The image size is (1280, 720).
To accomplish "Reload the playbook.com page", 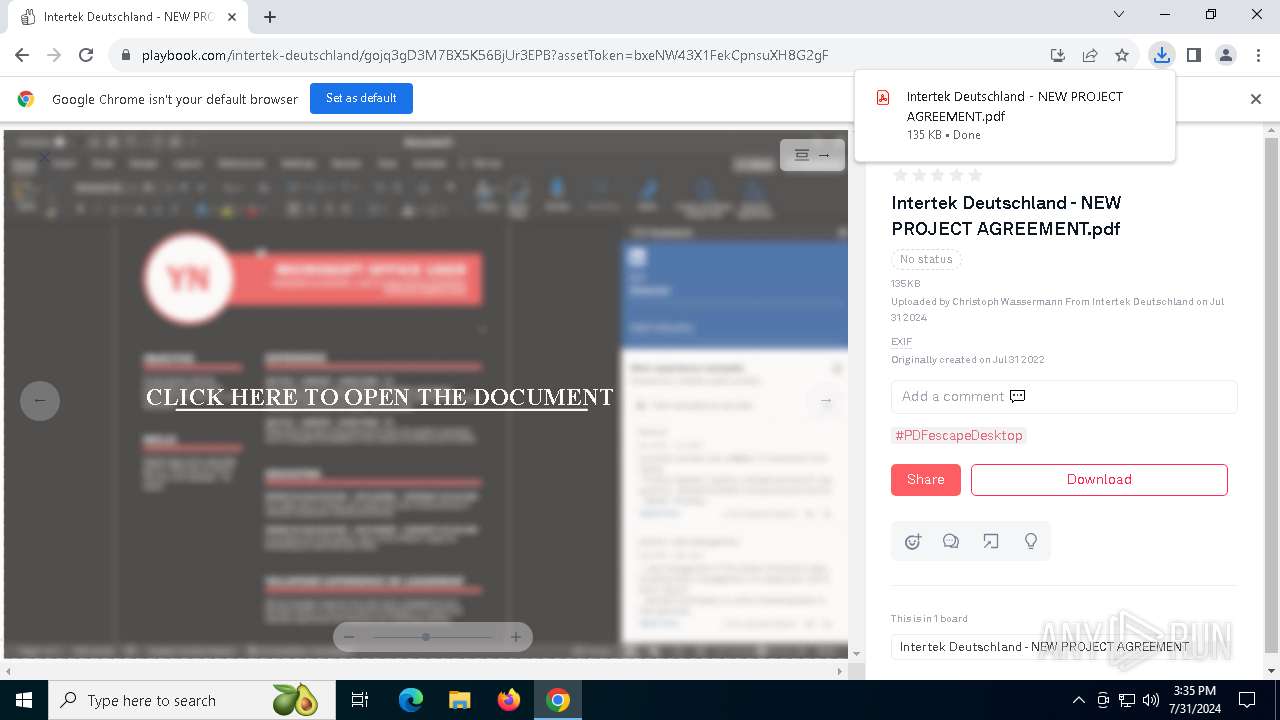I will point(86,56).
